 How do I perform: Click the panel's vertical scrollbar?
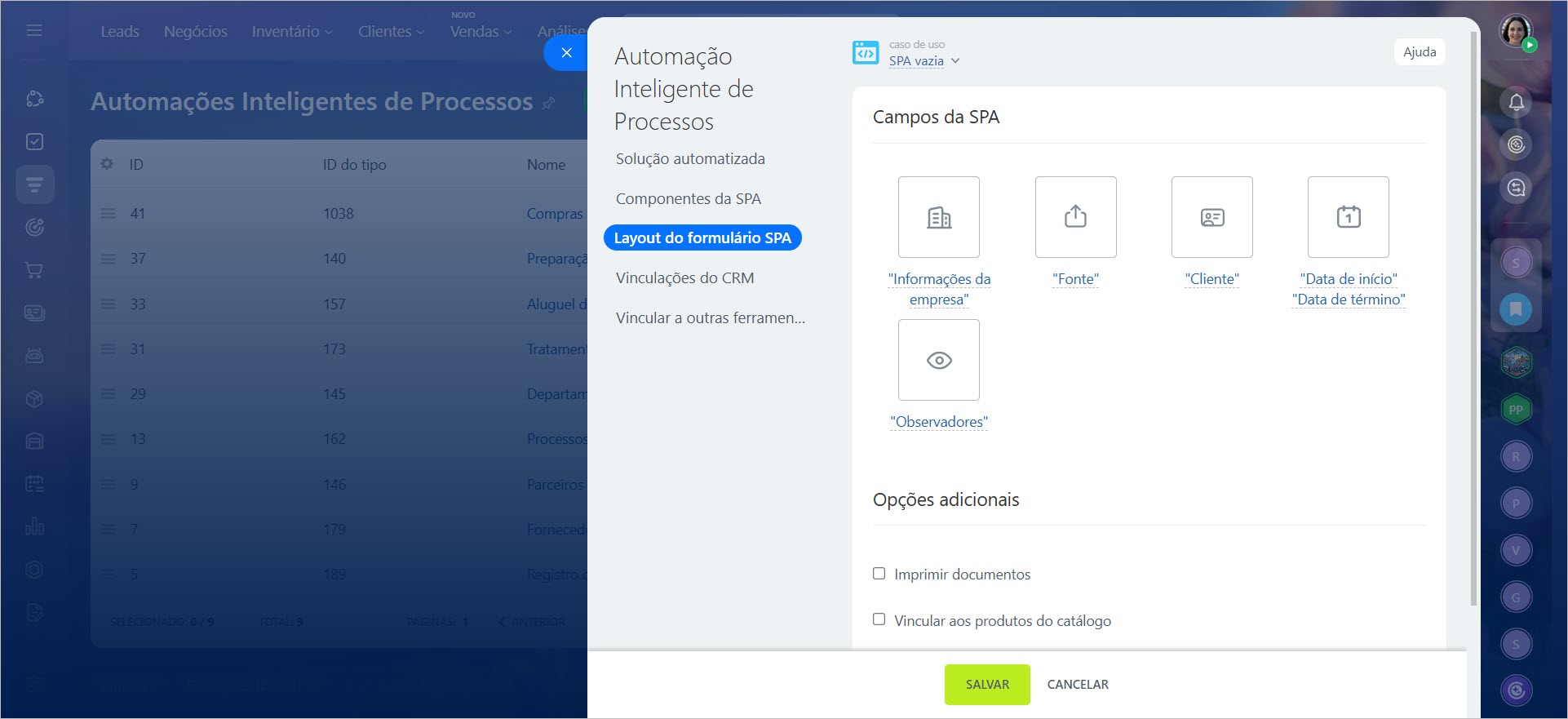coord(1473,326)
